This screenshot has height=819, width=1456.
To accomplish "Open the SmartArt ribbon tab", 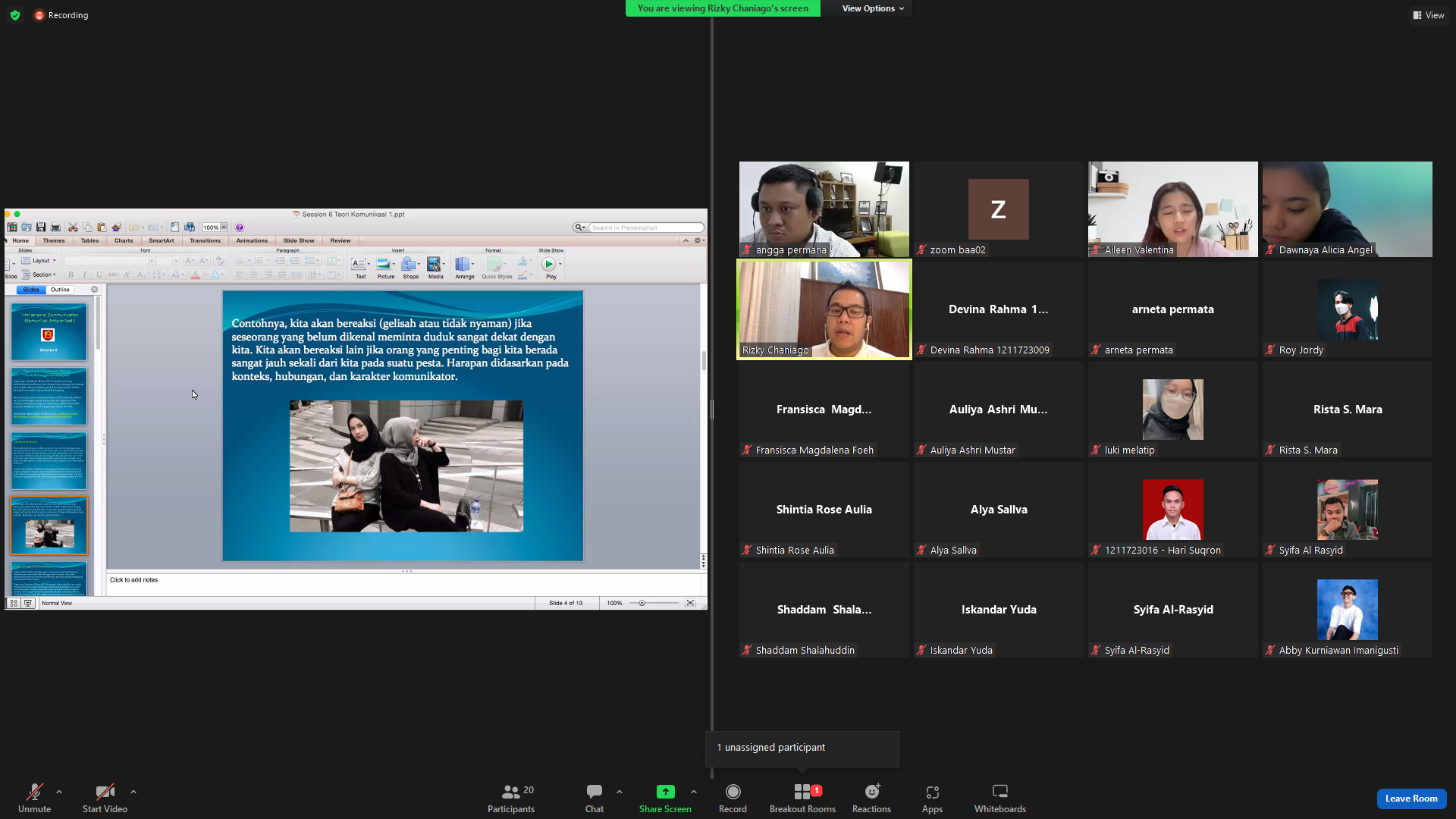I will click(x=162, y=241).
